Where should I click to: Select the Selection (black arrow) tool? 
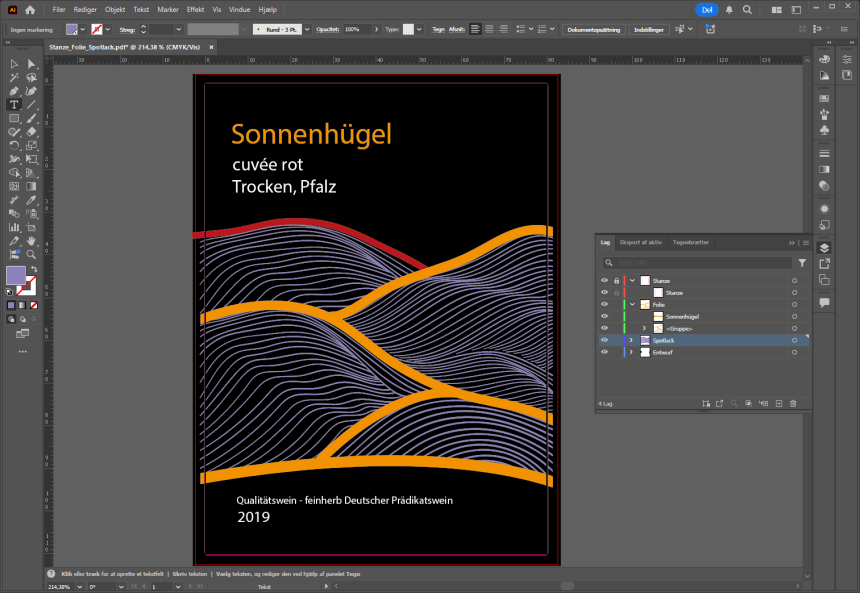14,64
